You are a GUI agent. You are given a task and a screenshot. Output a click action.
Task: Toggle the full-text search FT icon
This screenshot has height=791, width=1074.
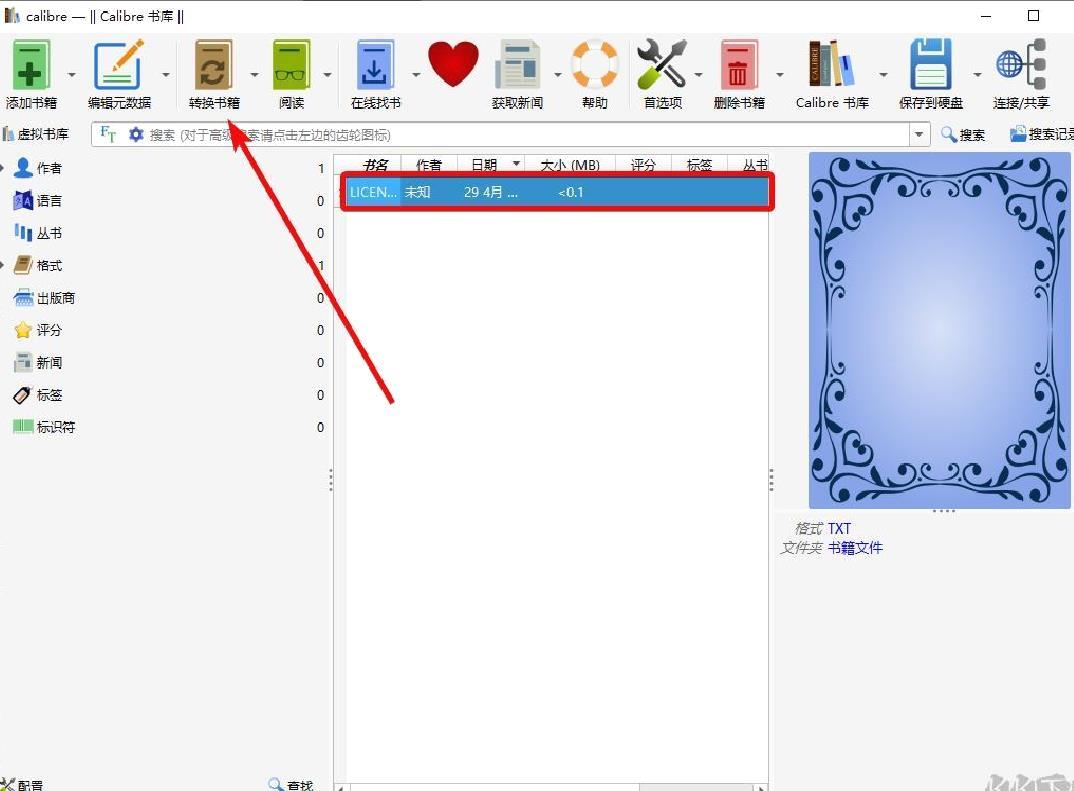click(x=108, y=134)
